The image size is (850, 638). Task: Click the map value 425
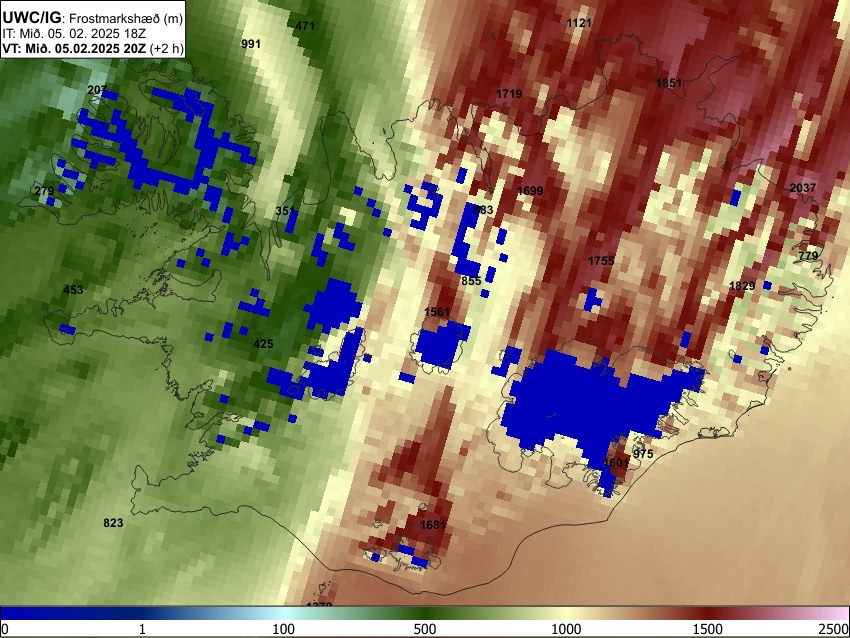(x=263, y=344)
